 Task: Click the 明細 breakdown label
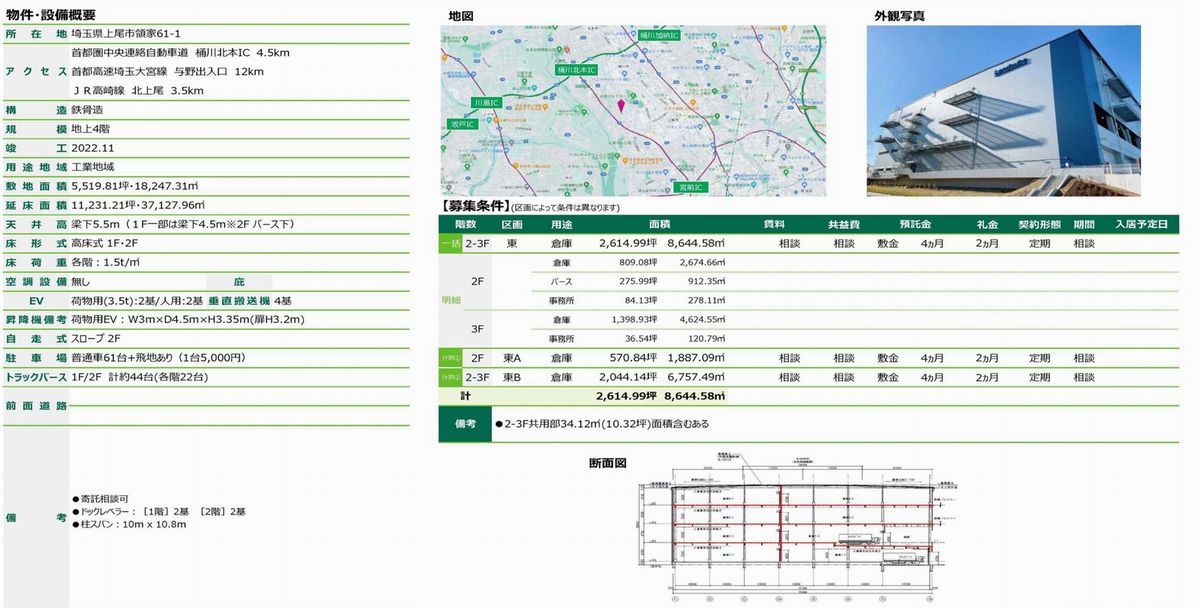[451, 300]
